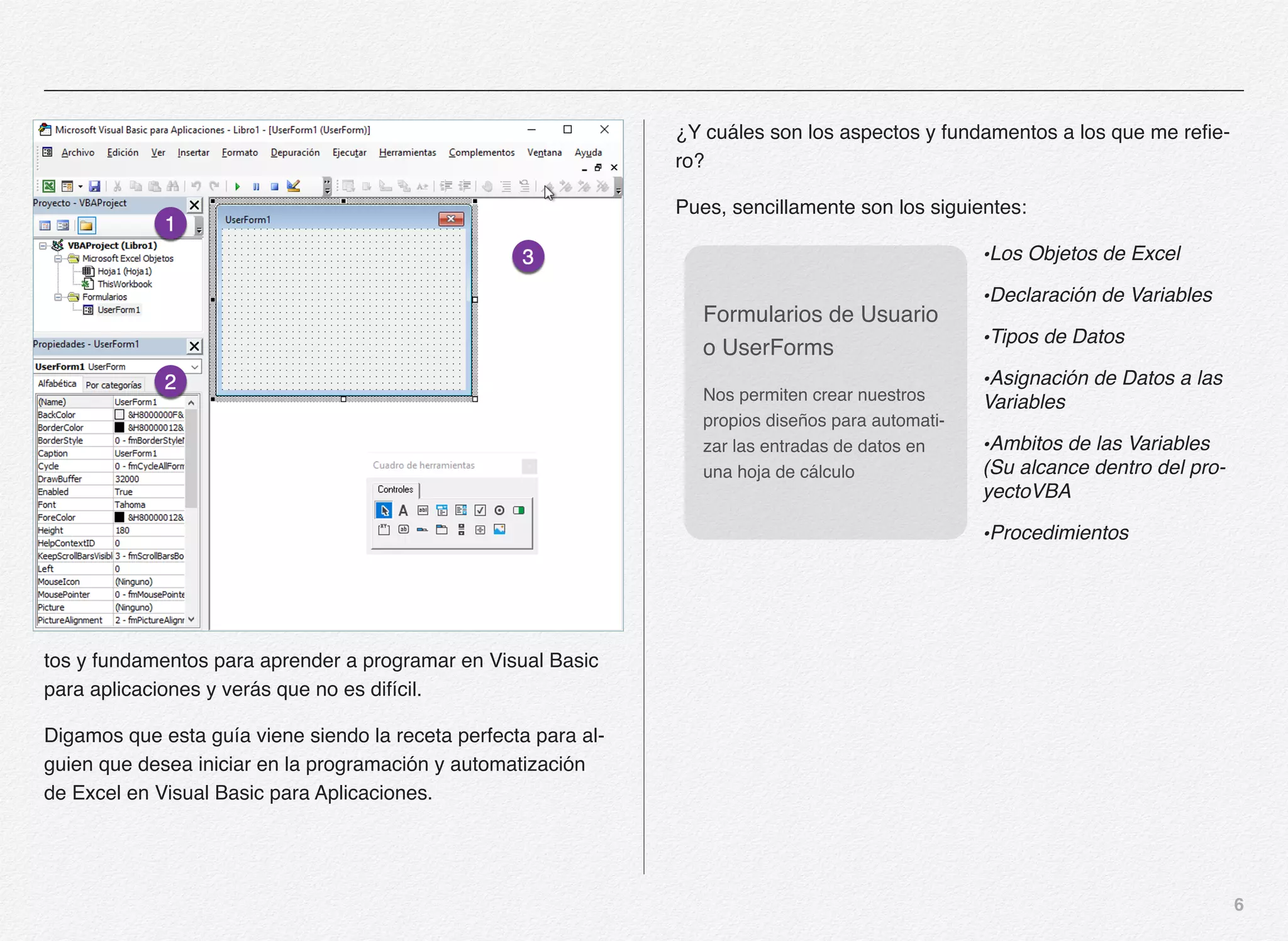Select the TabStrip control in the toolbox
The height and width of the screenshot is (941, 1288).
423,530
